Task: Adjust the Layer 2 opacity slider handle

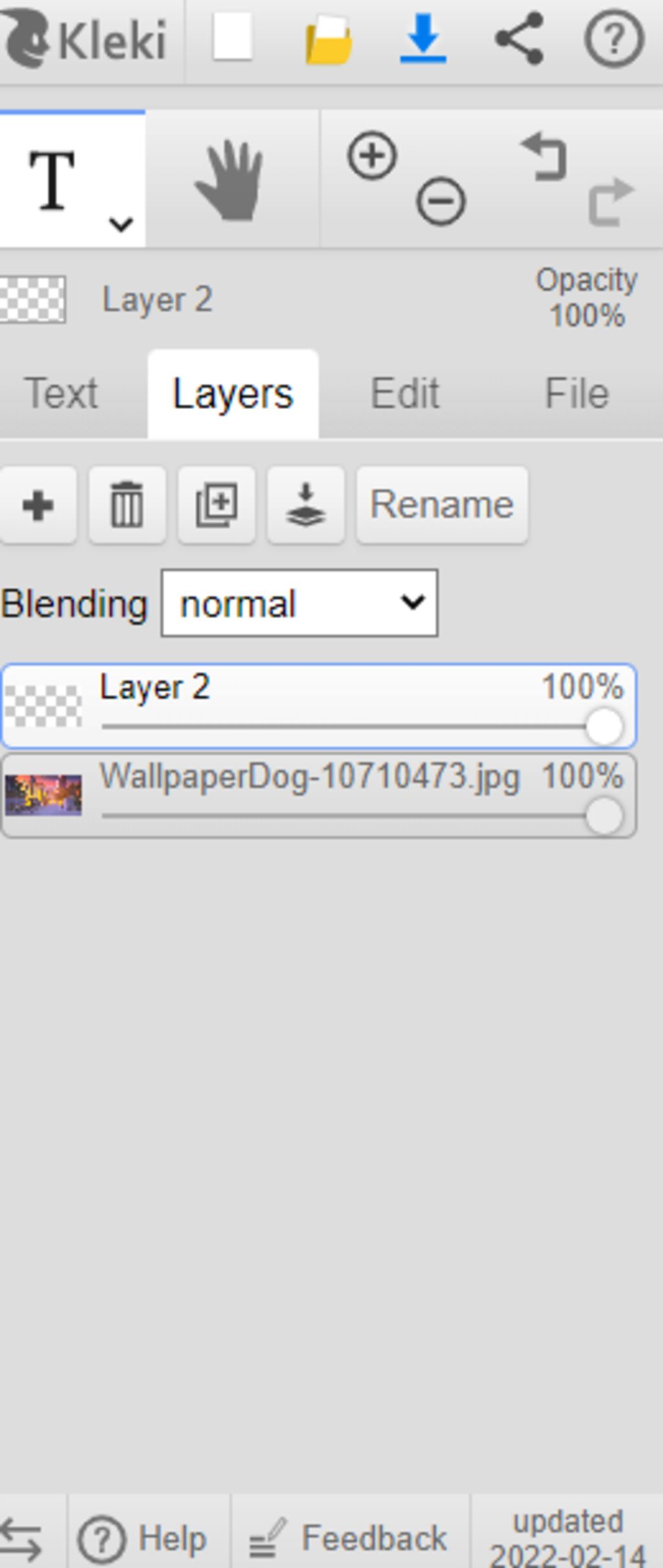Action: (x=604, y=726)
